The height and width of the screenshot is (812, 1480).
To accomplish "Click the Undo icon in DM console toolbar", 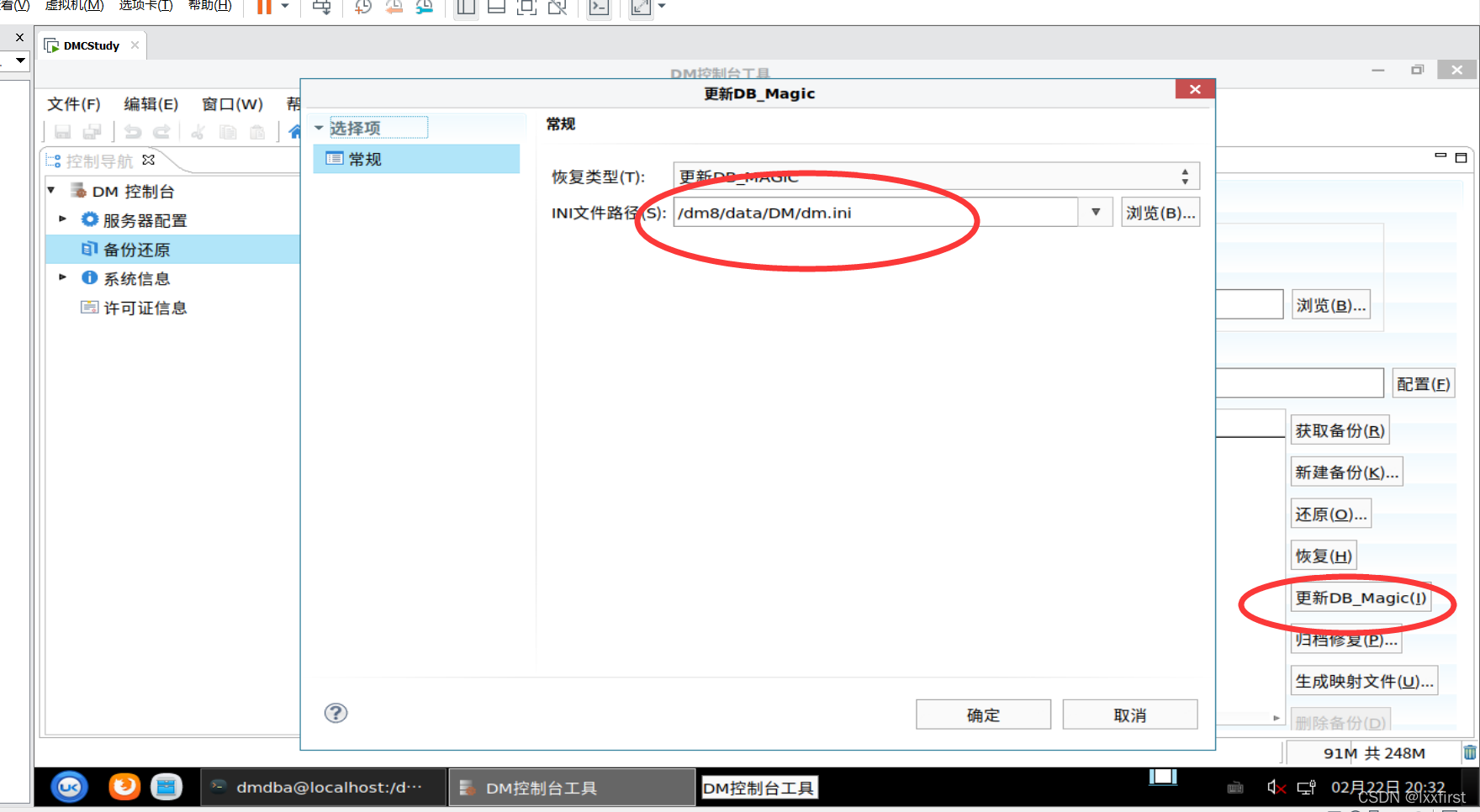I will click(133, 132).
